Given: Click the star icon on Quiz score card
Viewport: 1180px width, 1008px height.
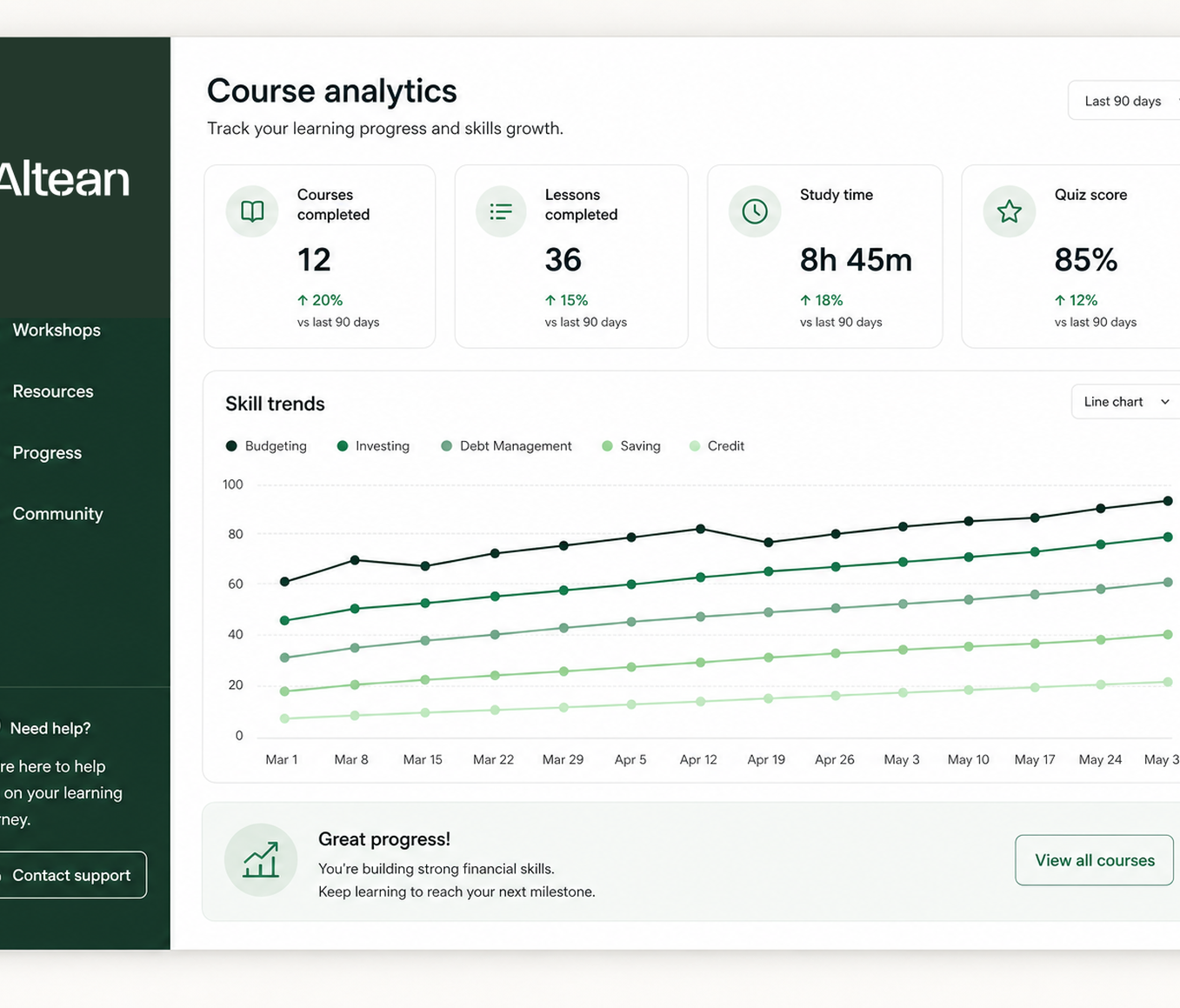Looking at the screenshot, I should click(1010, 211).
